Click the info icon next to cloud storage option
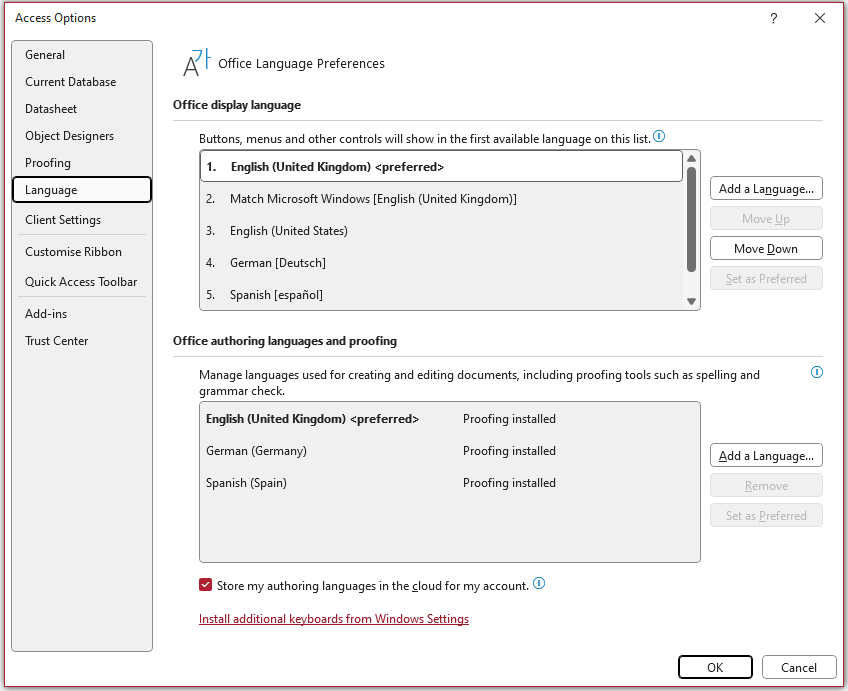The height and width of the screenshot is (691, 848). [539, 584]
